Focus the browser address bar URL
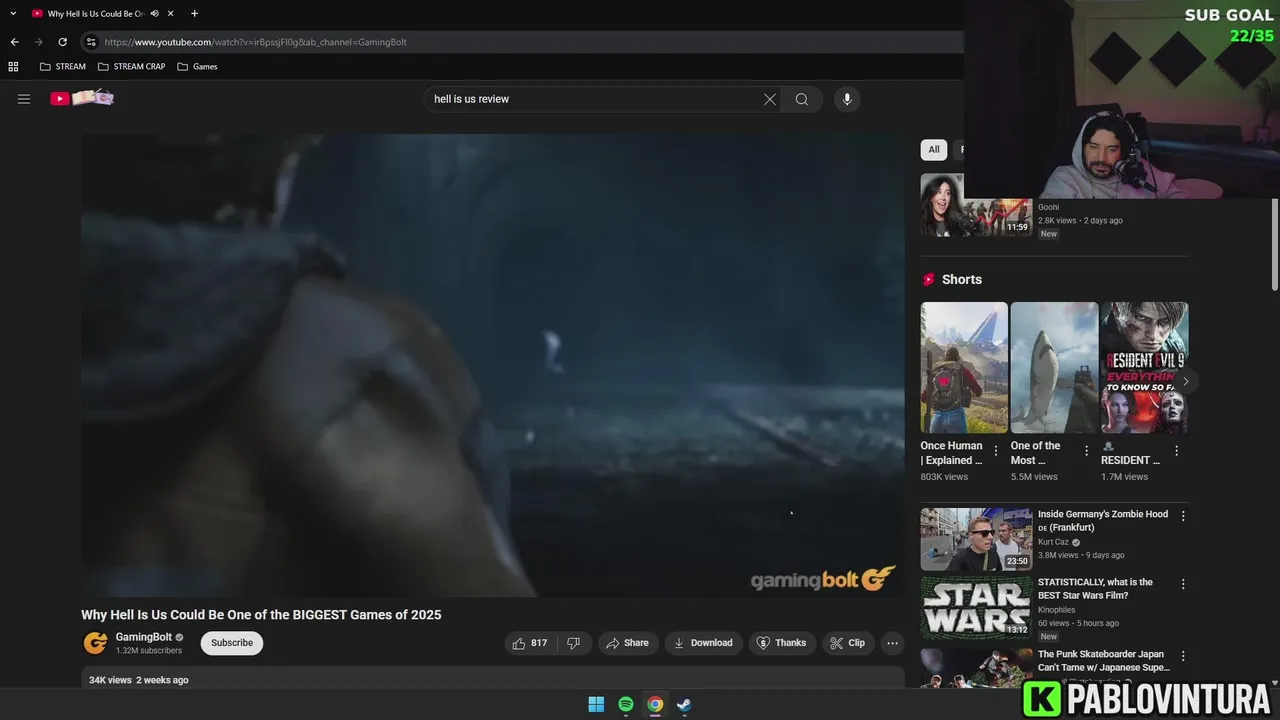1280x720 pixels. point(255,42)
